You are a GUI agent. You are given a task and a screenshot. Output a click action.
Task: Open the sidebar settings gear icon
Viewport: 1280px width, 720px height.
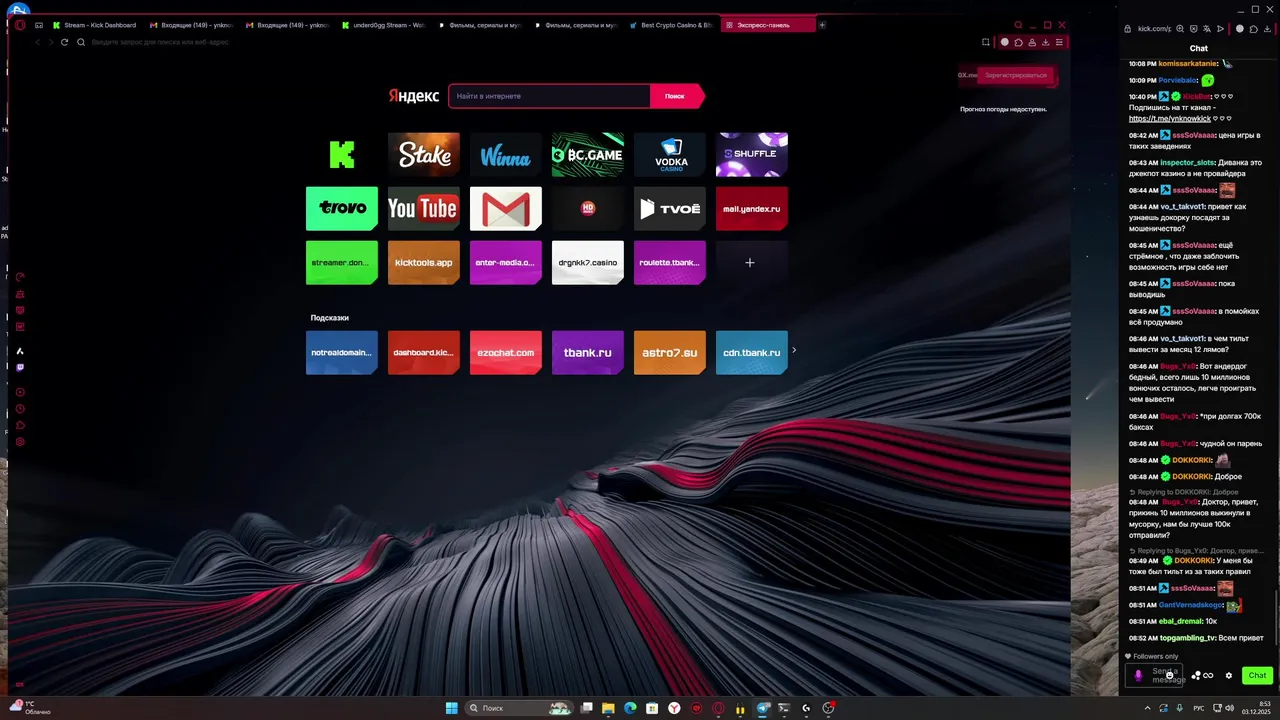point(20,442)
